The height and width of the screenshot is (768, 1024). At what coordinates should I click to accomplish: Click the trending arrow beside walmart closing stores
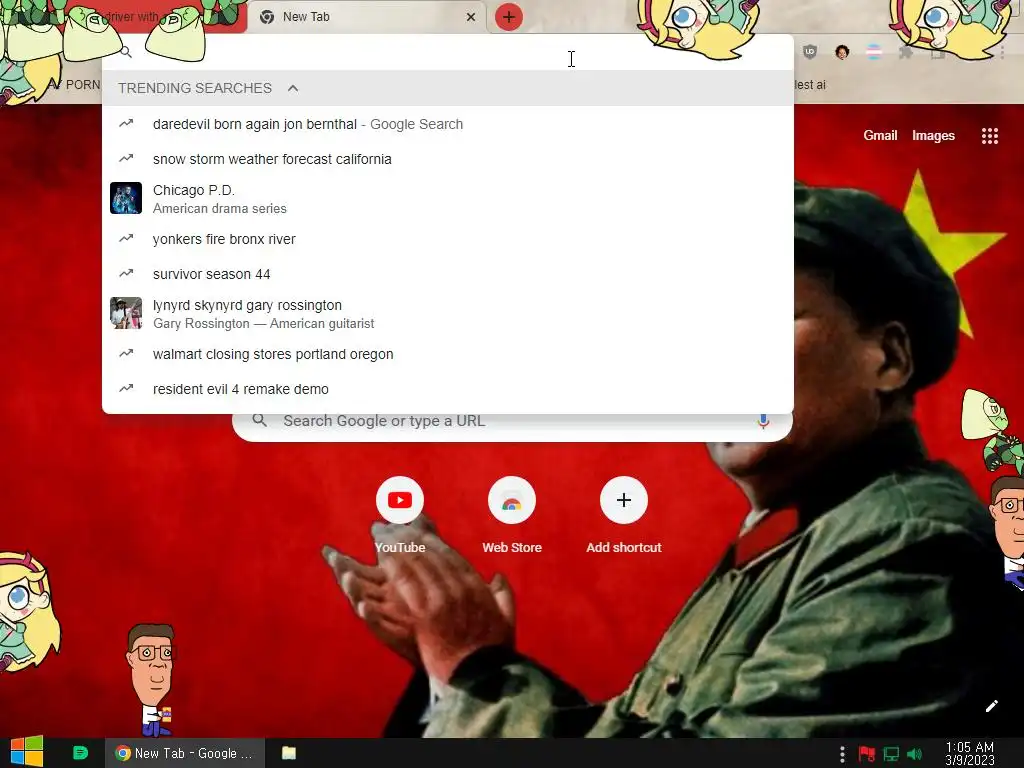click(126, 353)
